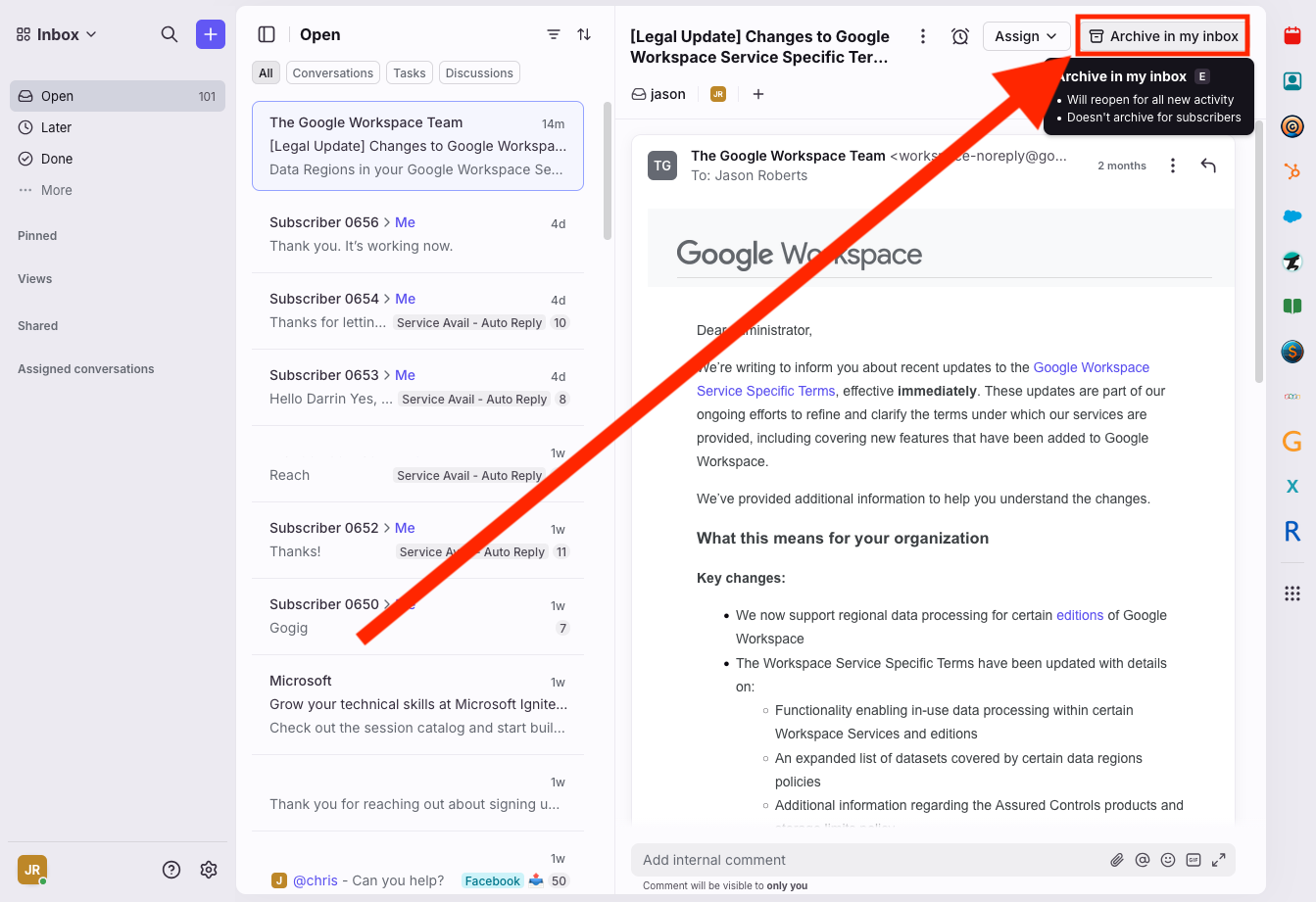The height and width of the screenshot is (902, 1316).
Task: Click Archive in my inbox button
Action: [x=1163, y=36]
